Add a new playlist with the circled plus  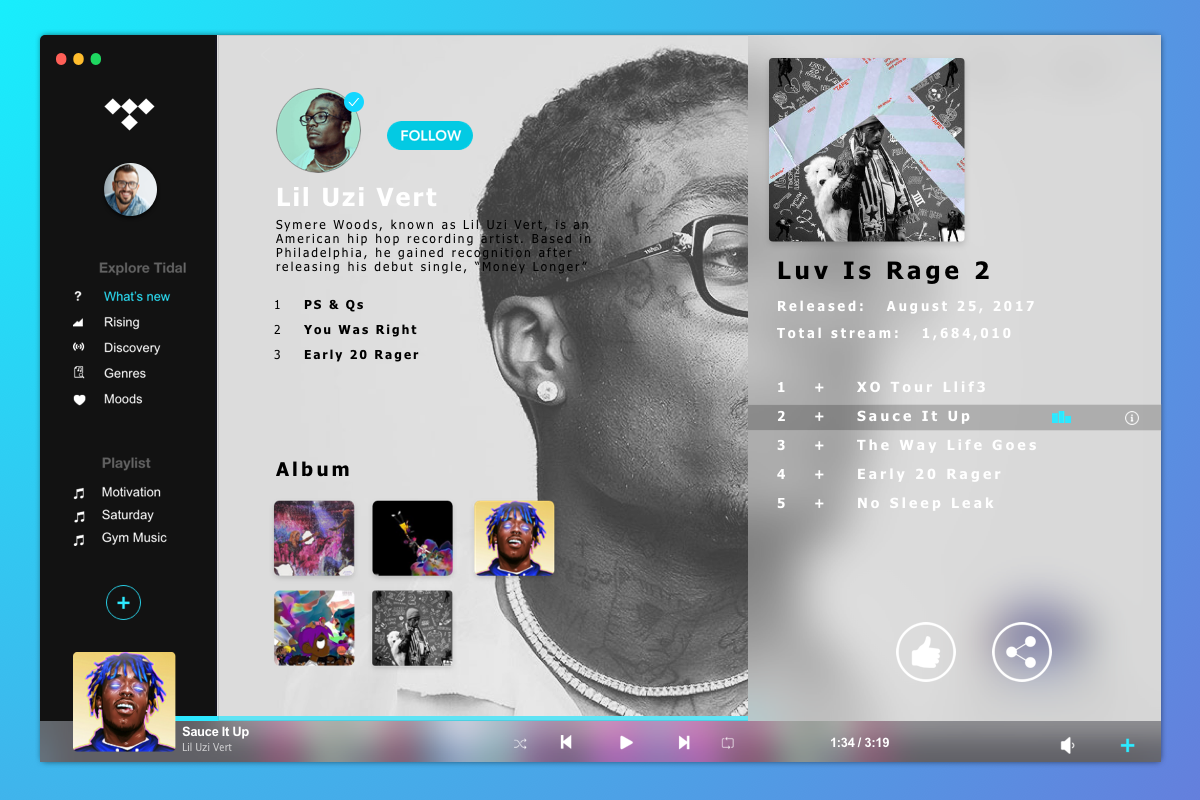(123, 603)
